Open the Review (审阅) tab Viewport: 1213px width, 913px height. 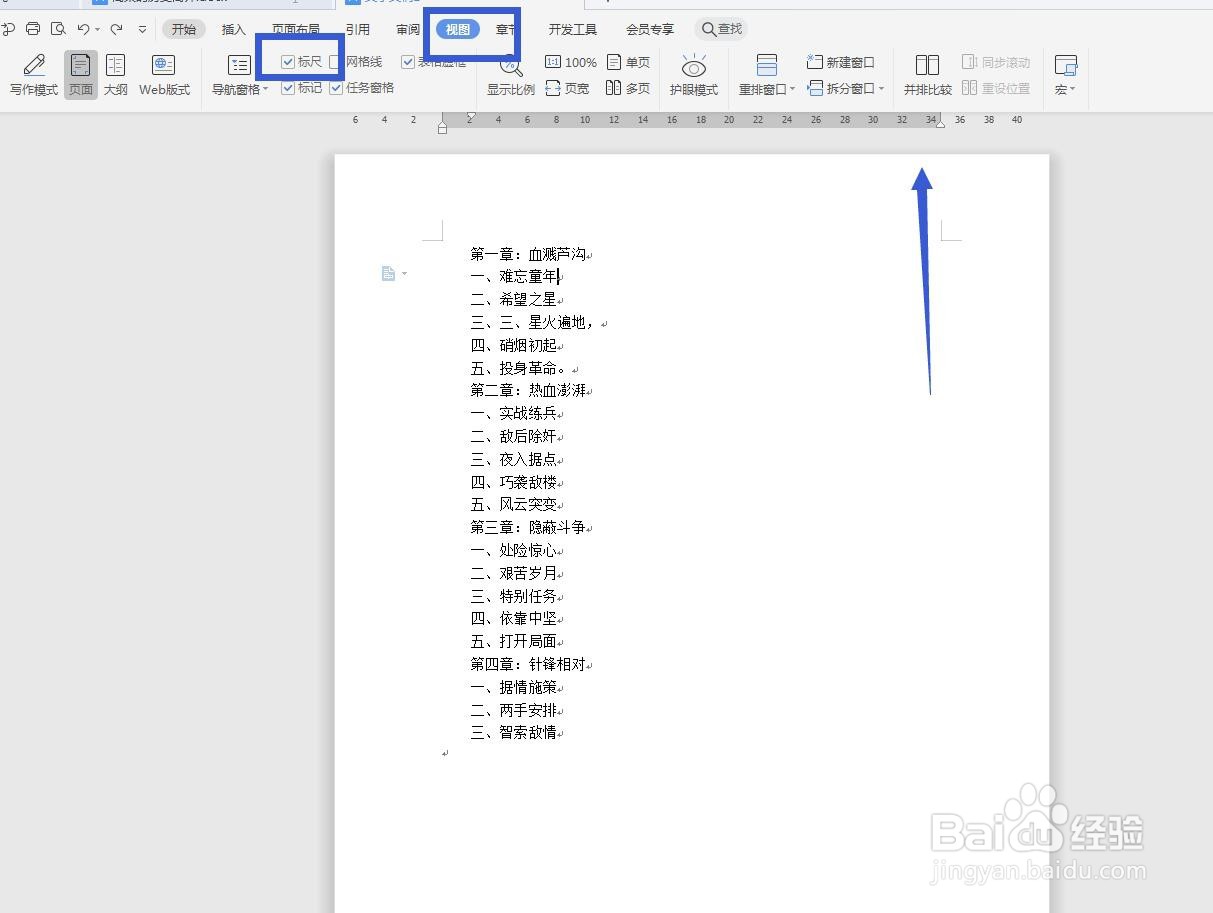point(408,29)
